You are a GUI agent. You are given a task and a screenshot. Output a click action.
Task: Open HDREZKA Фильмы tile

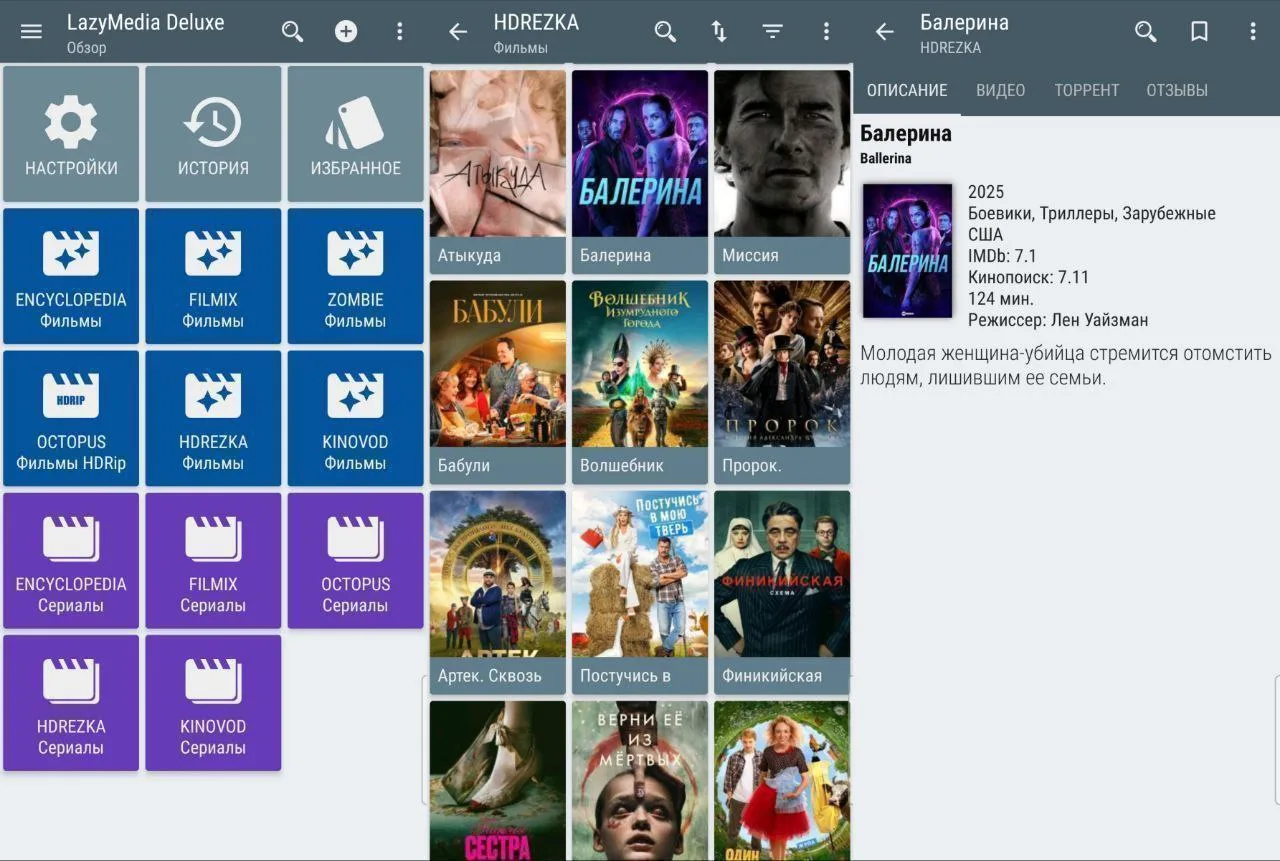(213, 418)
